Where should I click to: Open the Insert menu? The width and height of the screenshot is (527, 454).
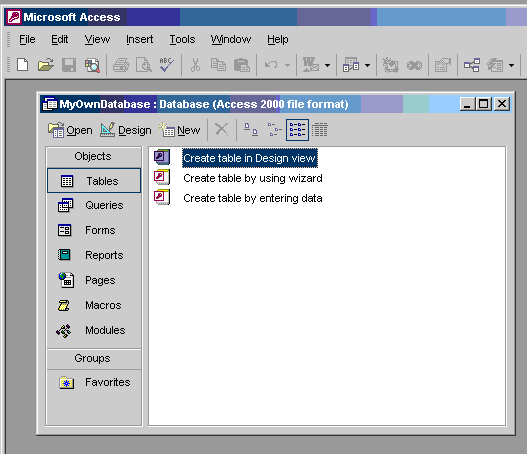[x=139, y=39]
